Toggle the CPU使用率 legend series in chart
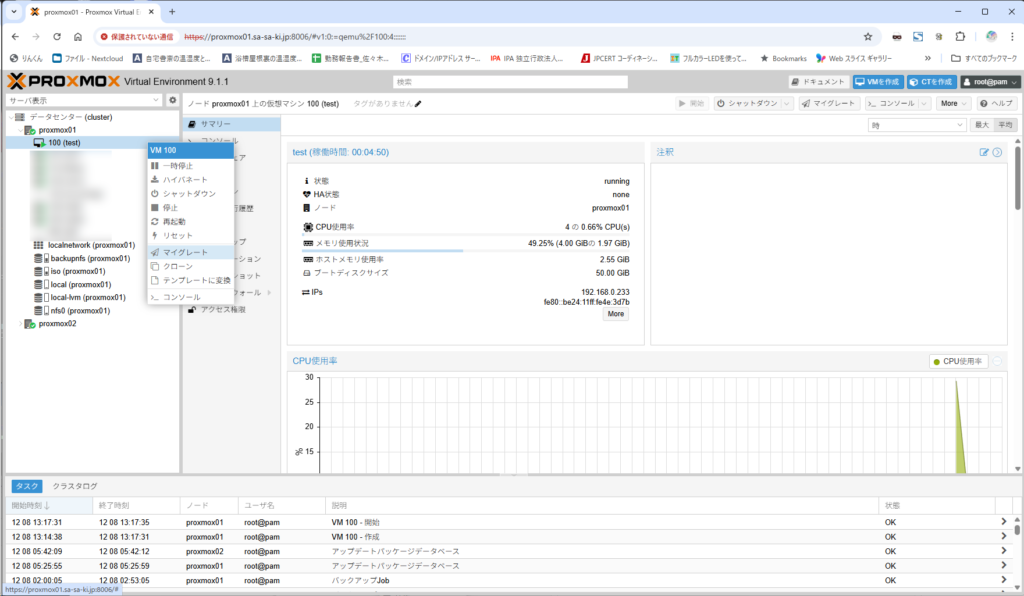 [x=958, y=361]
